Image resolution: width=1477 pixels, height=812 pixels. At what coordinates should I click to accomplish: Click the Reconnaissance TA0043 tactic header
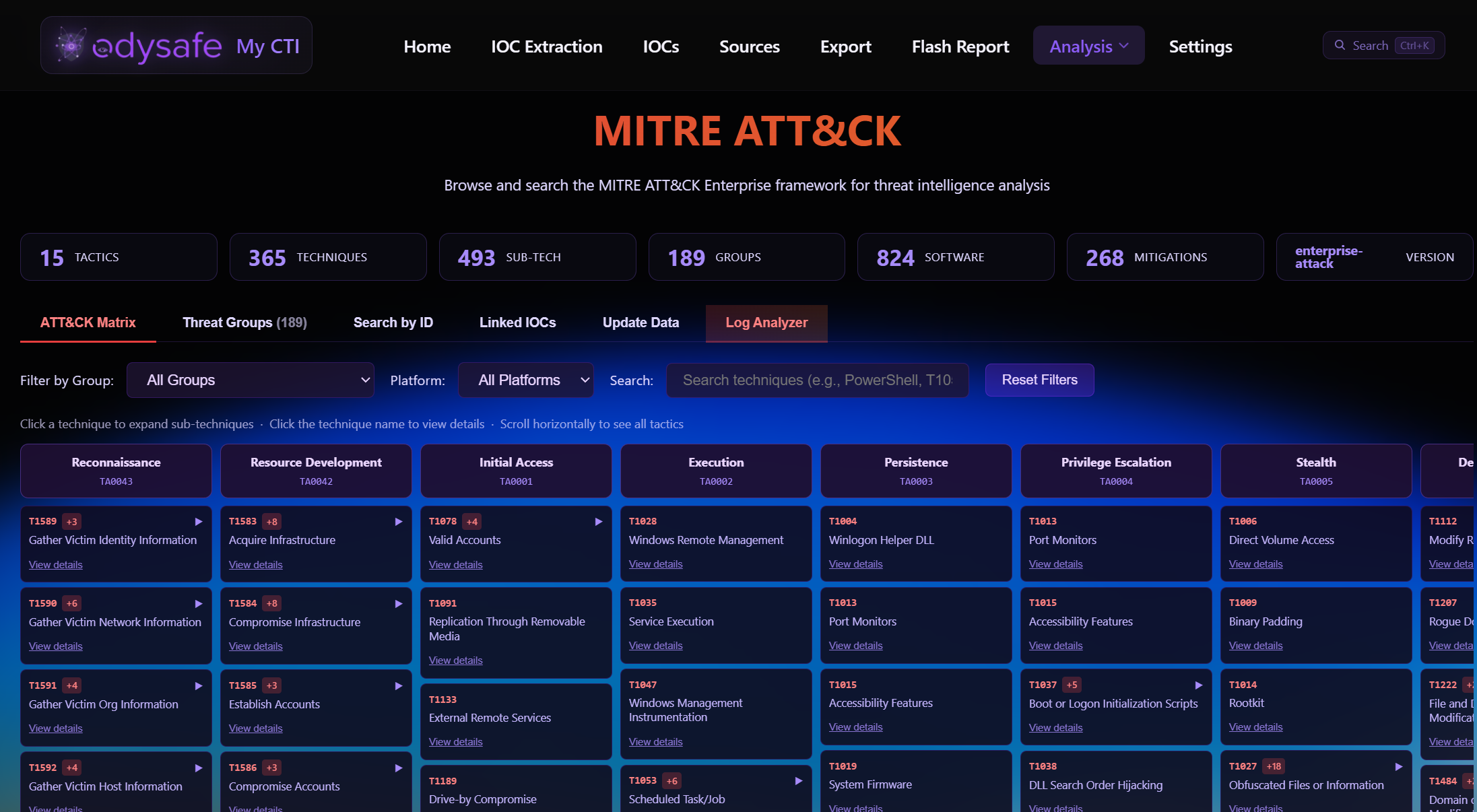coord(116,471)
